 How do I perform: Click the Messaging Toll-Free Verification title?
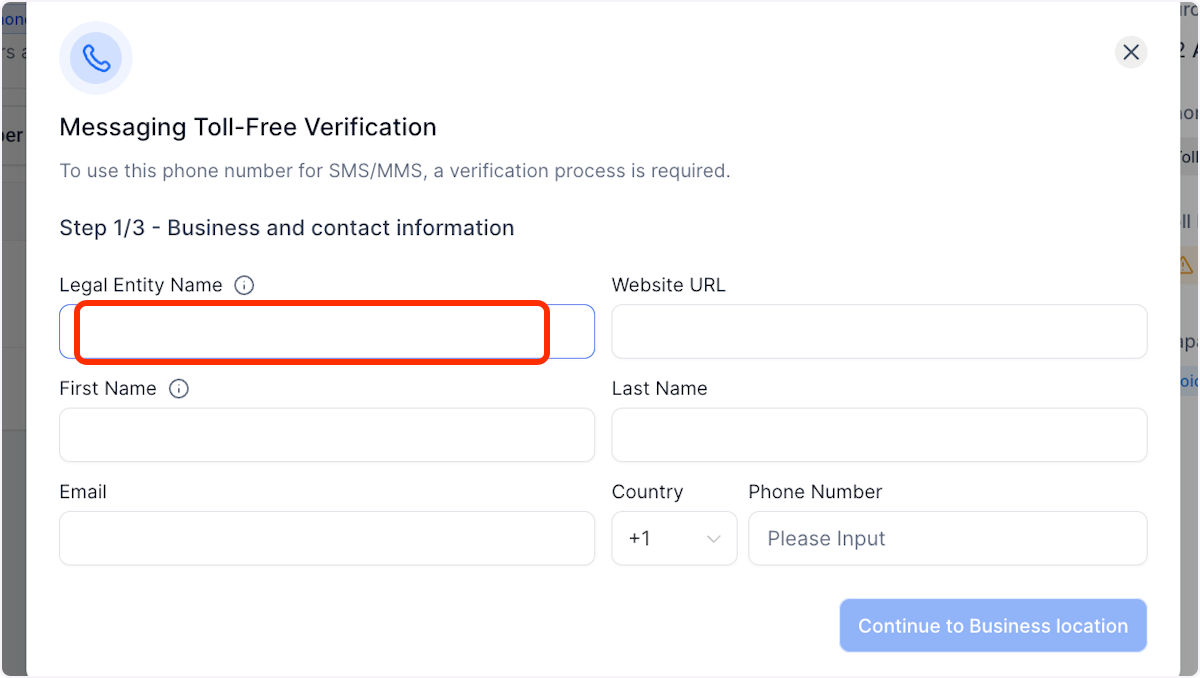[x=248, y=127]
